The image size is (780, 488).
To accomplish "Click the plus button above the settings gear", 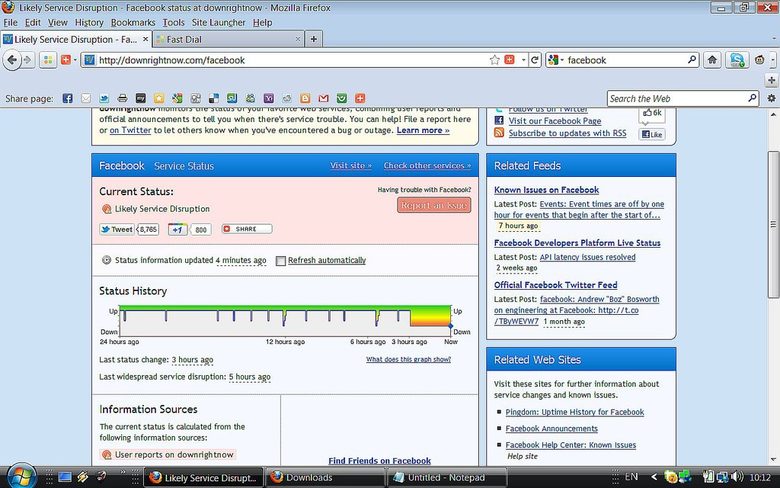I will point(772,80).
